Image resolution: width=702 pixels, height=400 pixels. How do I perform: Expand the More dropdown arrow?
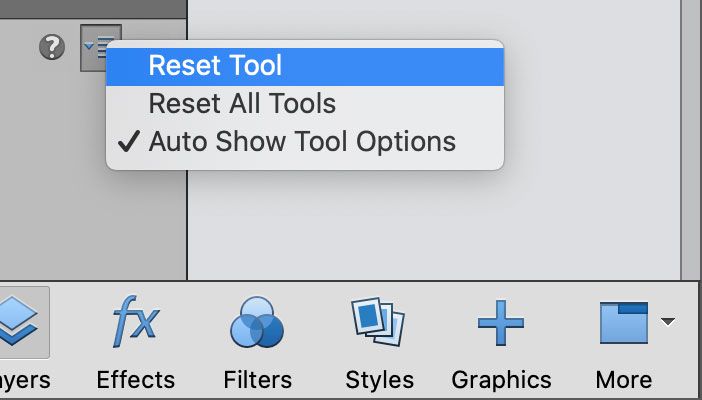coord(668,321)
